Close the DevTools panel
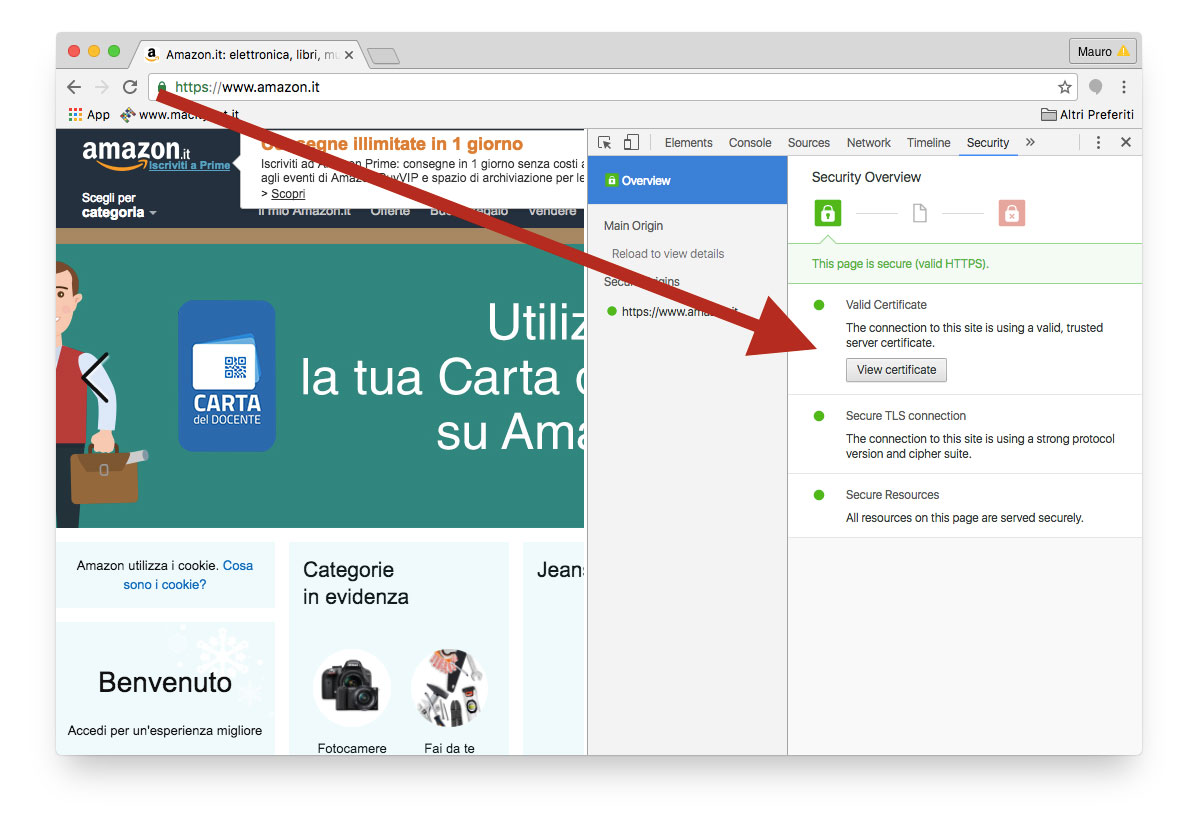Image resolution: width=1198 pixels, height=835 pixels. click(1125, 142)
